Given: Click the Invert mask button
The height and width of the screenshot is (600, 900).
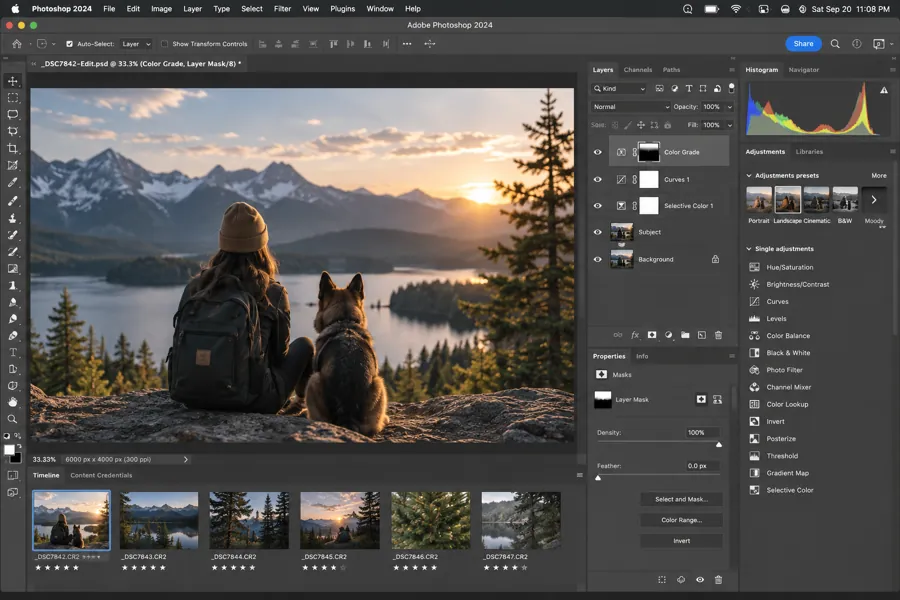Looking at the screenshot, I should coord(681,541).
